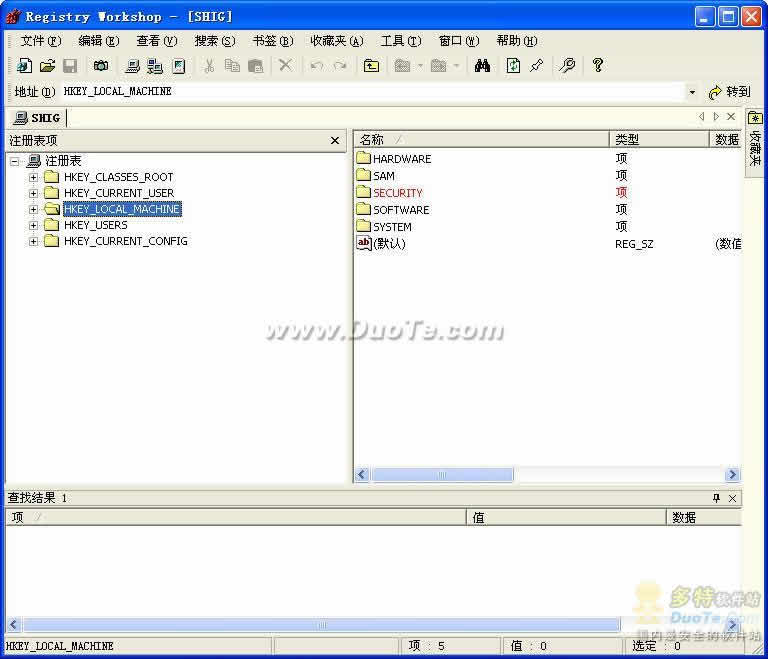This screenshot has width=768, height=659.
Task: Open the 工具(T) menu
Action: click(401, 41)
